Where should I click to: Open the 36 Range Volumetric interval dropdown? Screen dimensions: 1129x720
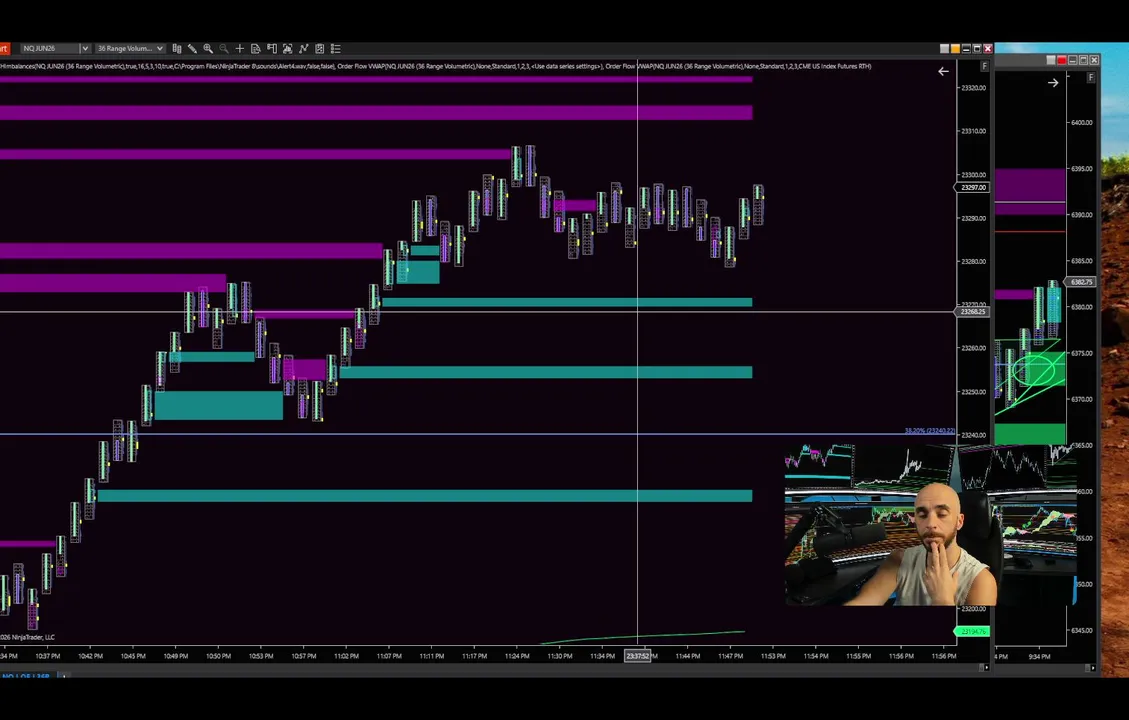(x=130, y=48)
